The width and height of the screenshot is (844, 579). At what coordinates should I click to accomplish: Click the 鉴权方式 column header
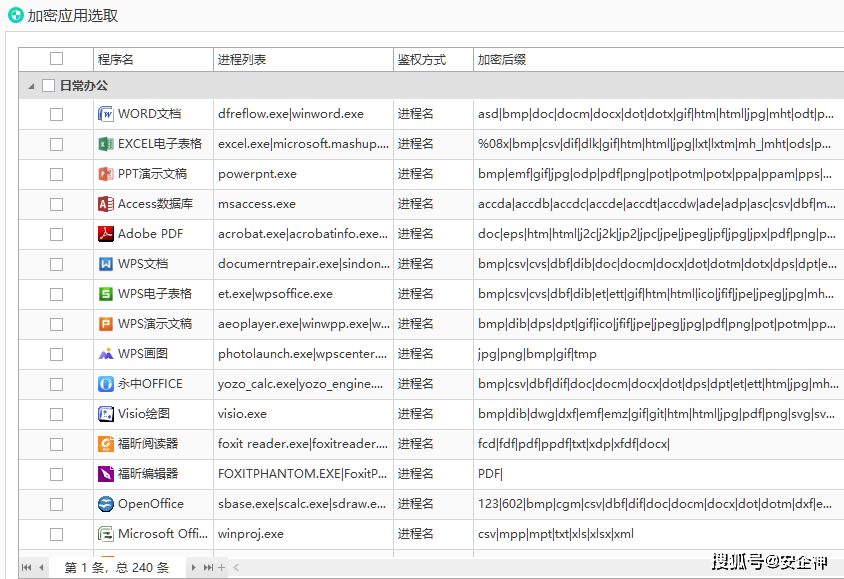click(432, 59)
